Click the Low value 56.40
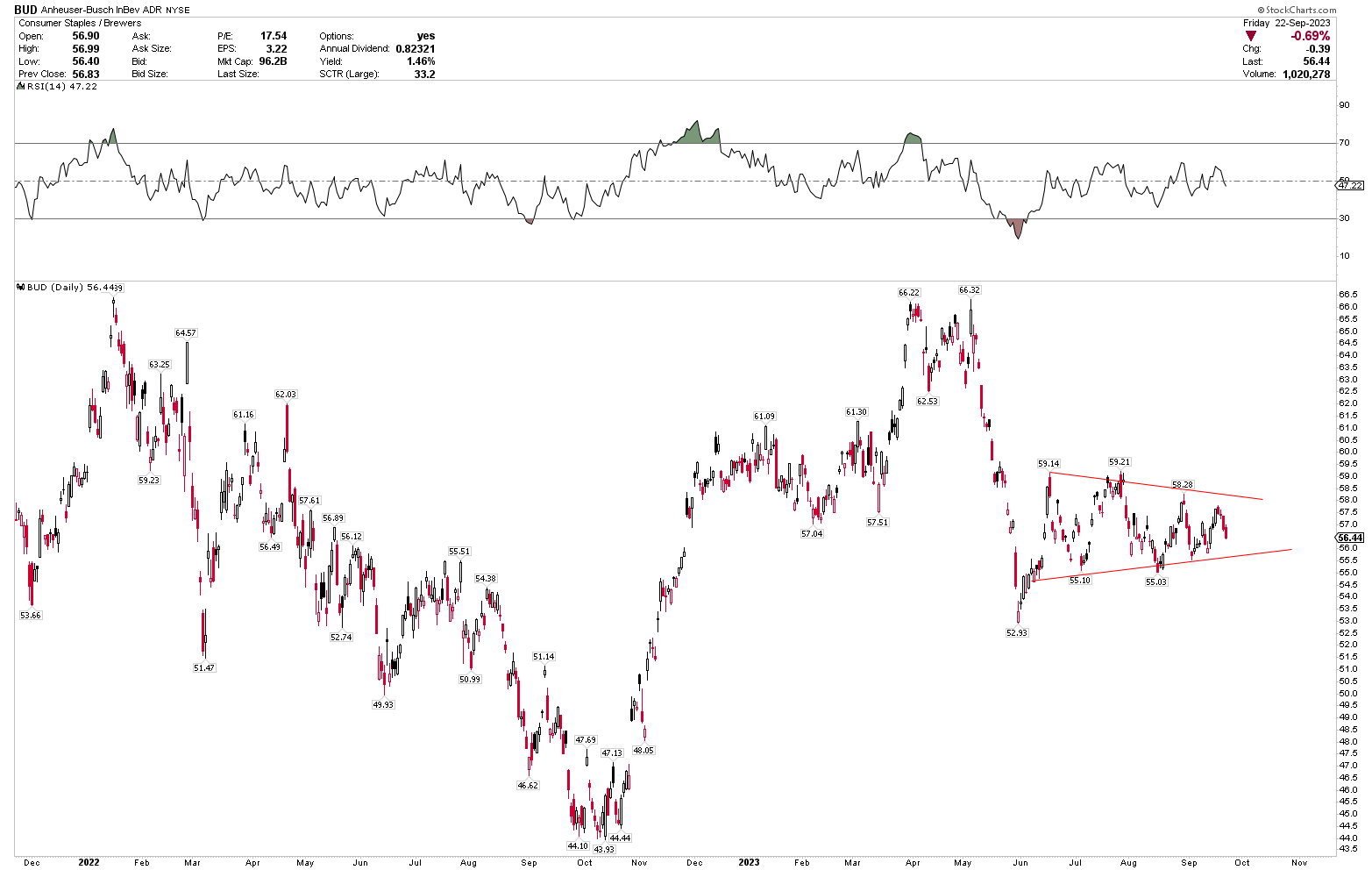 pyautogui.click(x=86, y=61)
